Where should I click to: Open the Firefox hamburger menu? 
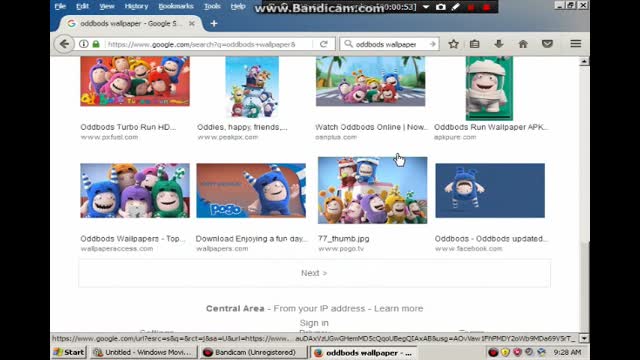576,44
